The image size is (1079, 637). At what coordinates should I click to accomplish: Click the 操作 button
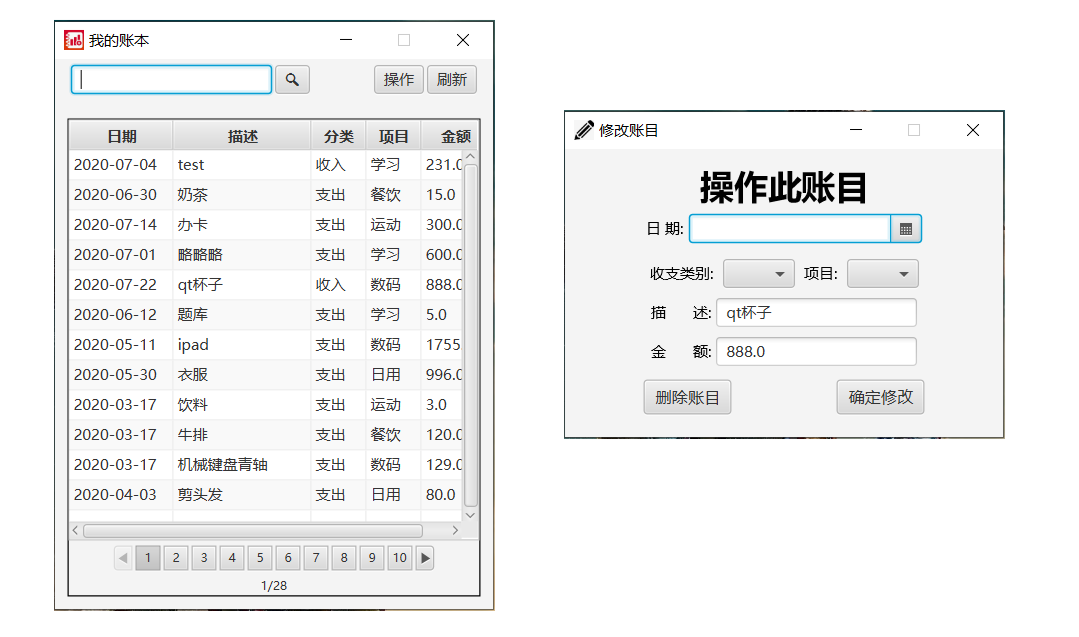coord(399,80)
